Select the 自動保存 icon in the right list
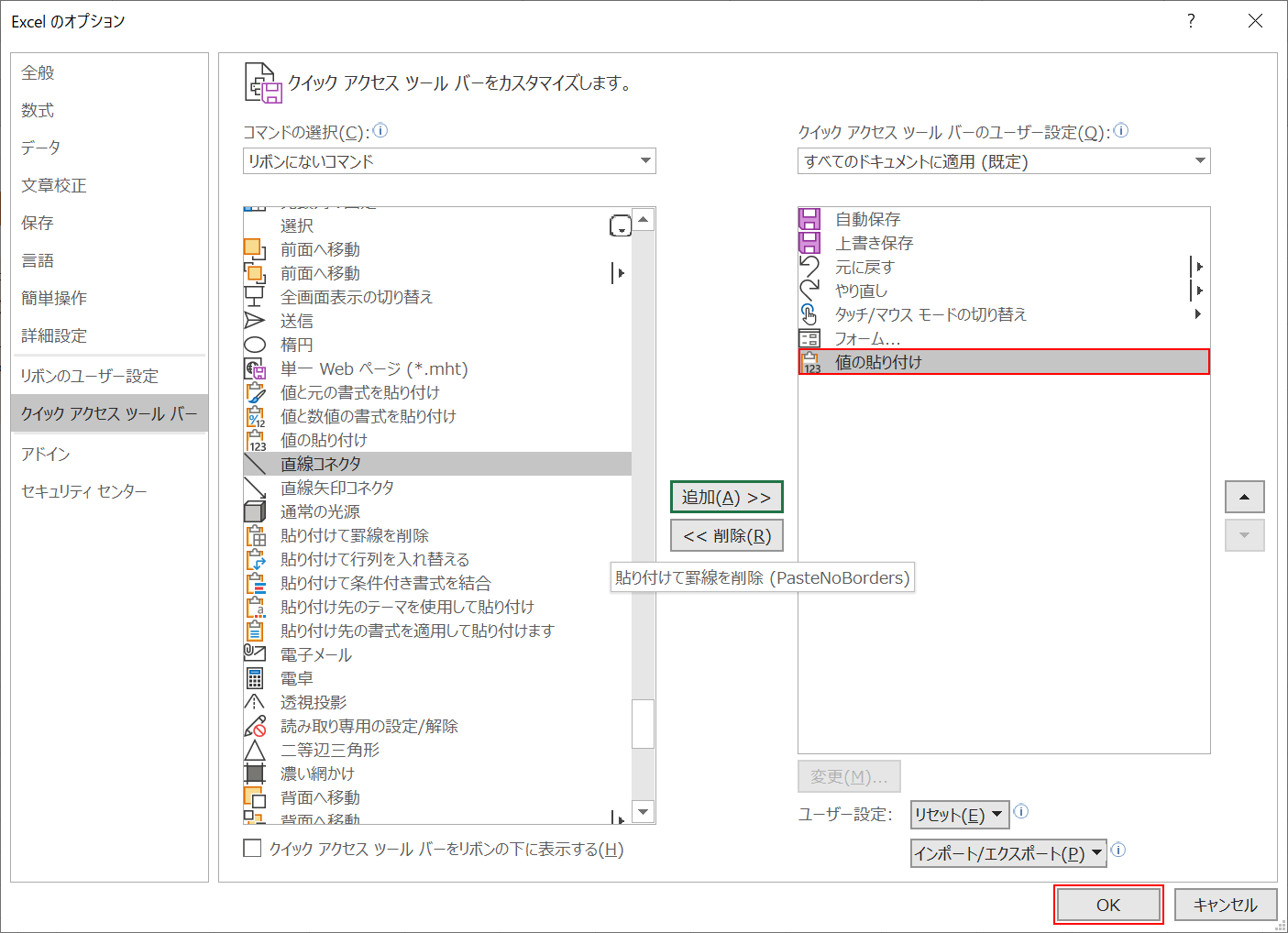Screen dimensions: 1288x933 (x=809, y=218)
